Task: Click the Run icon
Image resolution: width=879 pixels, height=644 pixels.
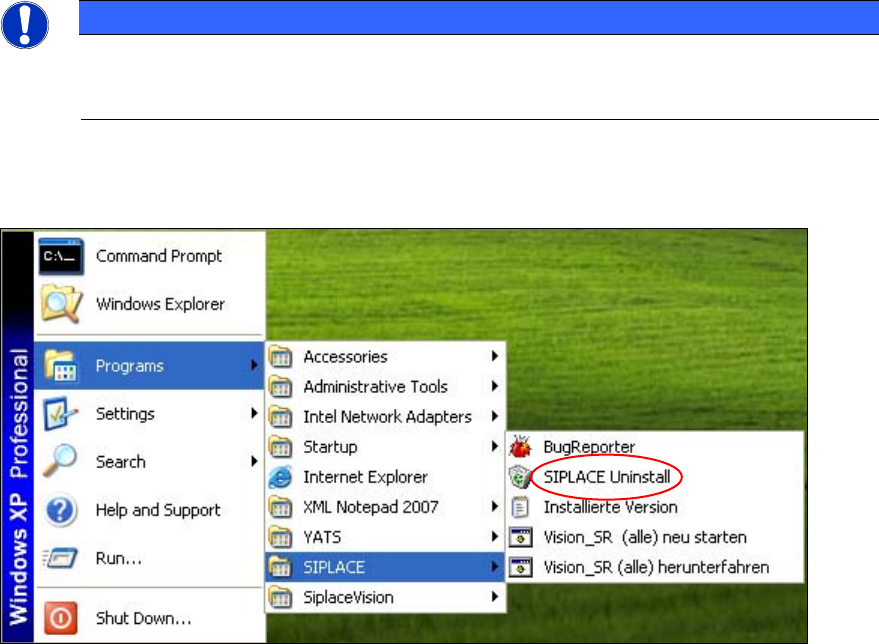Action: pos(60,558)
